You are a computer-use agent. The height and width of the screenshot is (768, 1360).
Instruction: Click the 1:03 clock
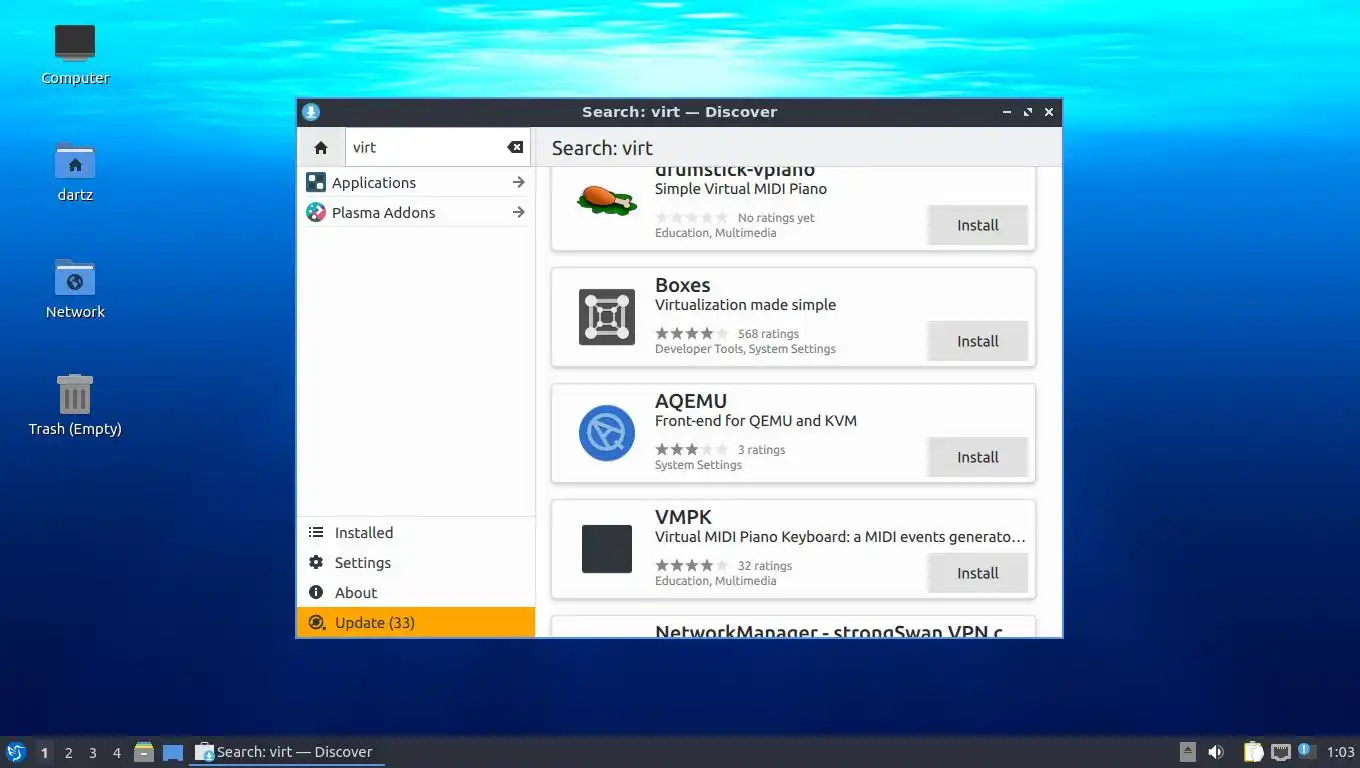click(x=1340, y=752)
